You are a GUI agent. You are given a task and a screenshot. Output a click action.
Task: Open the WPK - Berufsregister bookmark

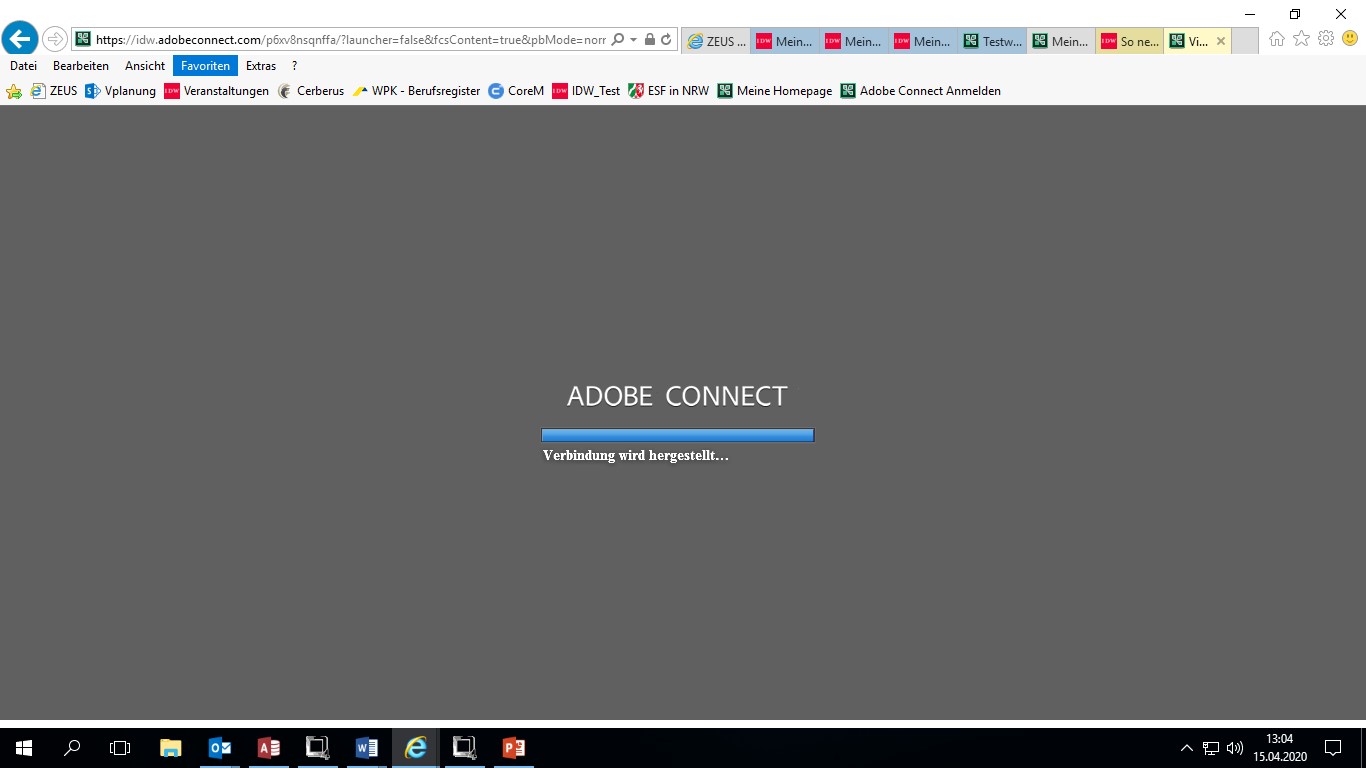pos(417,91)
